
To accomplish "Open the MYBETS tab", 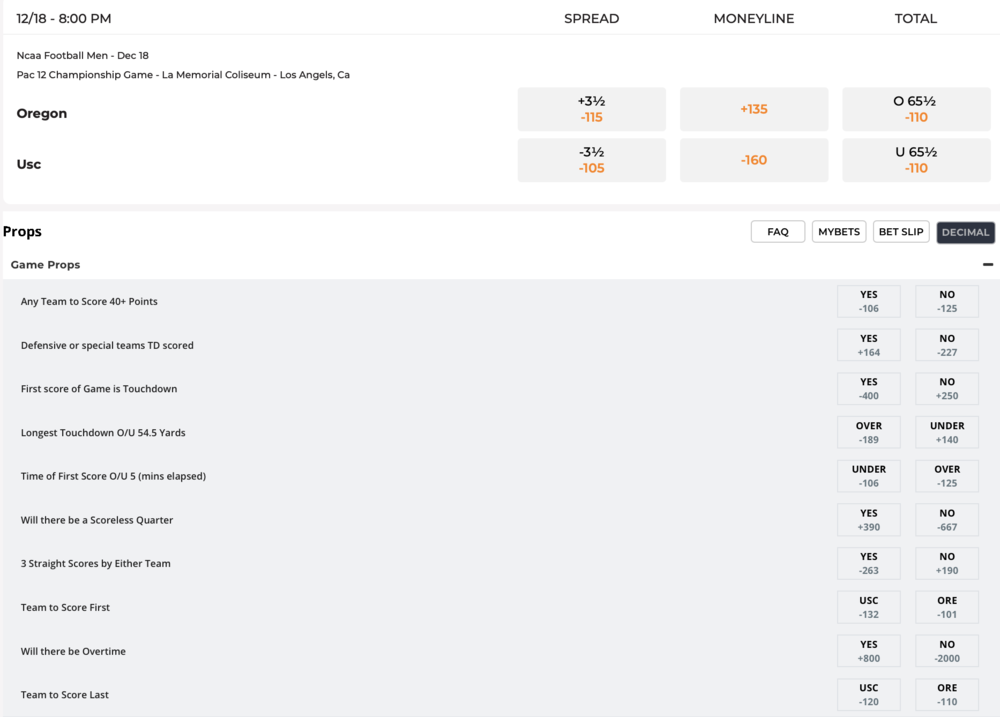I will 838,232.
